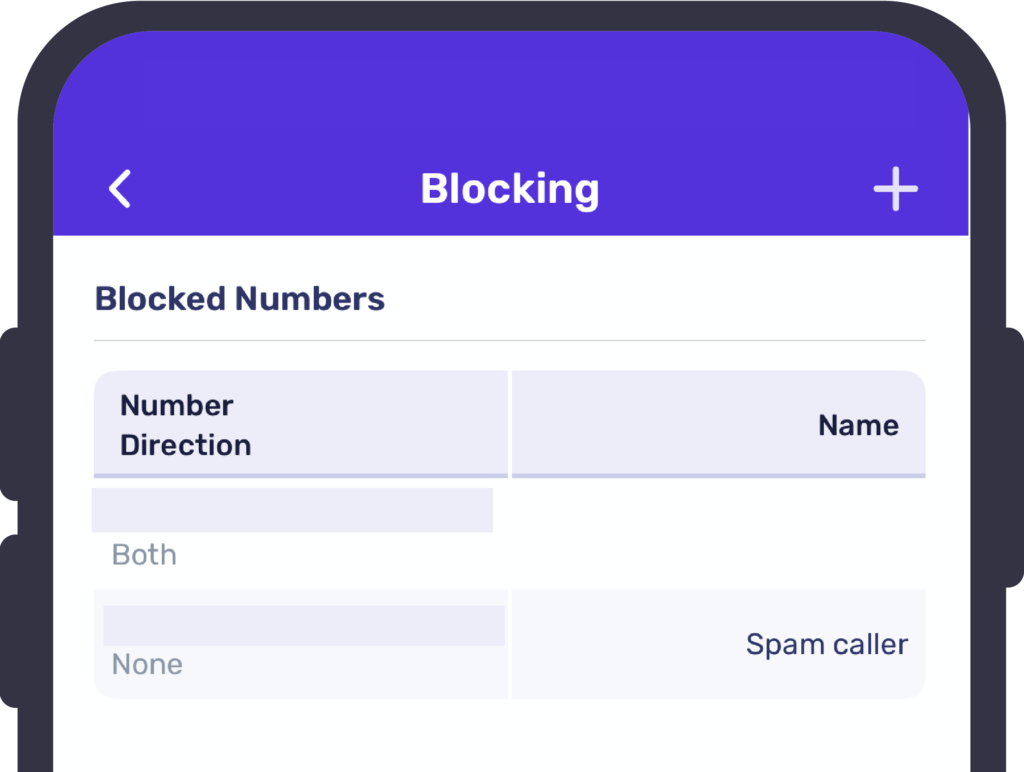
Task: Click the Blocking page title
Action: point(510,189)
